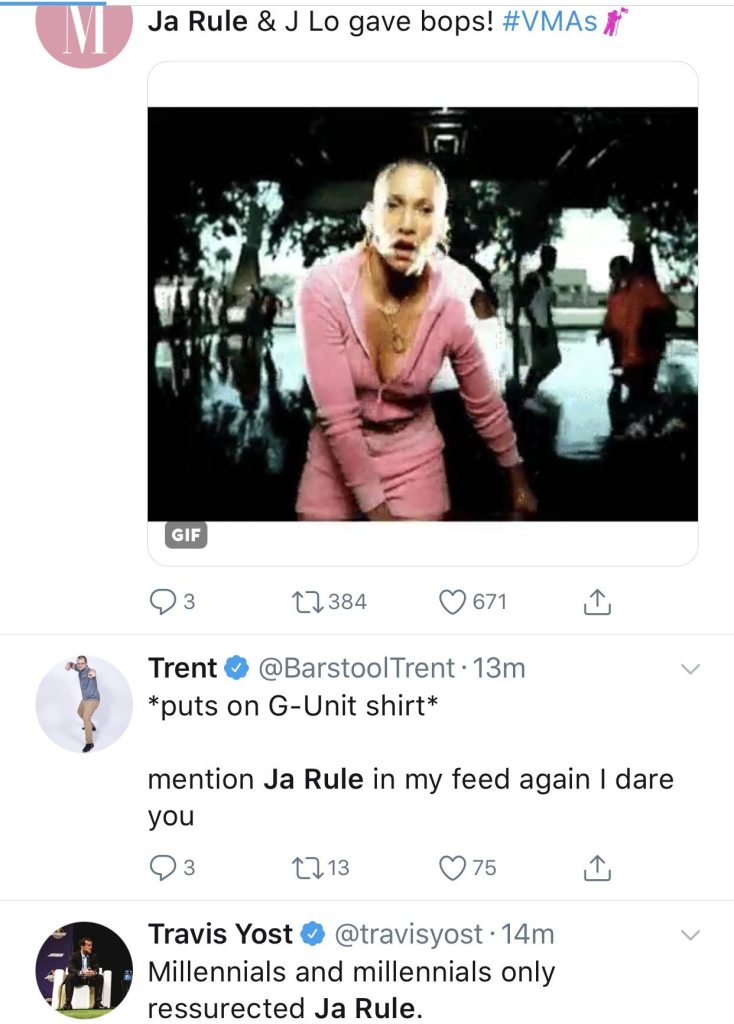Like the tweet with 671 likes
This screenshot has width=734, height=1024.
[473, 602]
